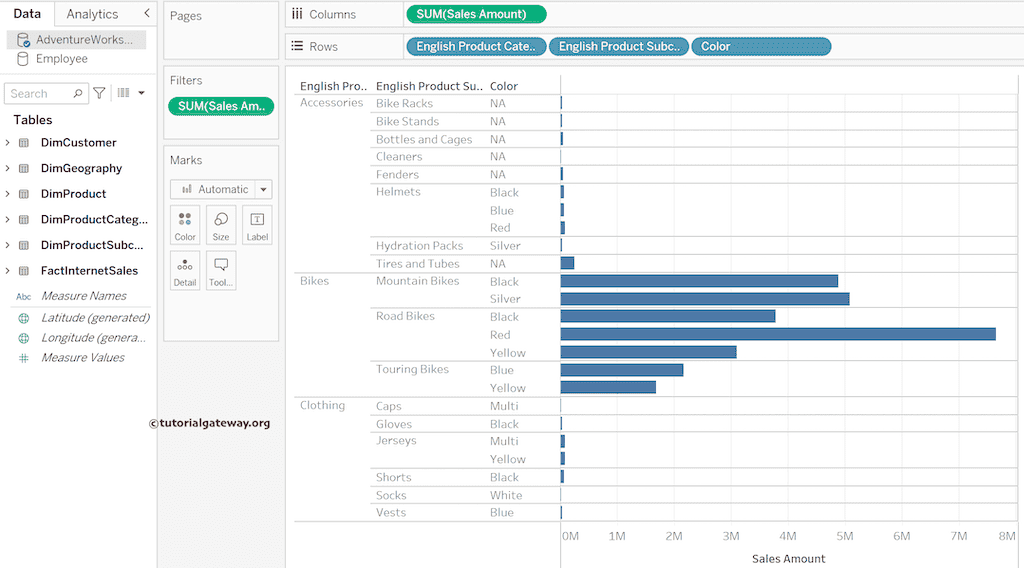Click the list view icon in Data pane
Screen dimensions: 1024x568
point(124,93)
